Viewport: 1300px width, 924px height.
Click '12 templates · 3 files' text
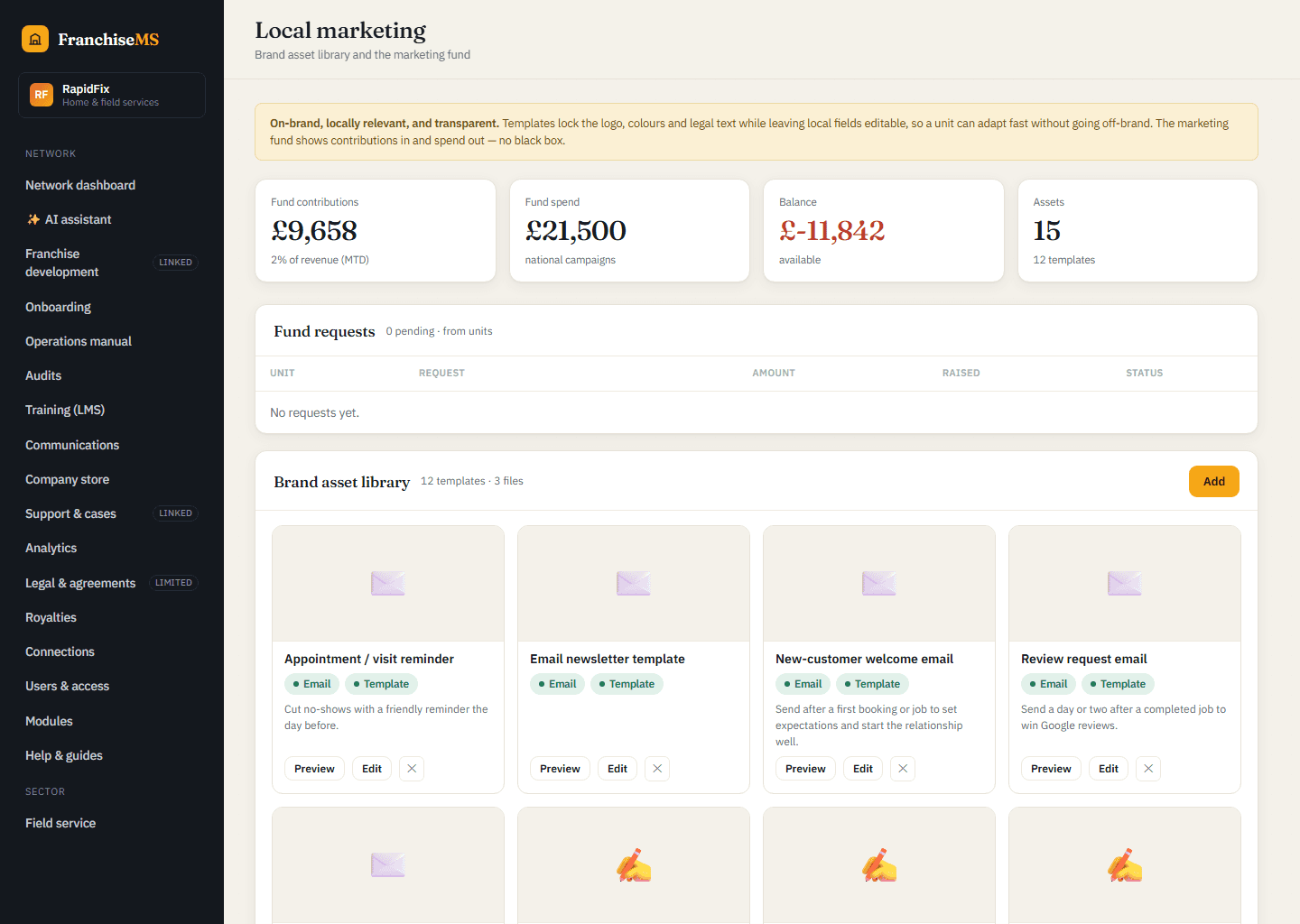[x=472, y=481]
